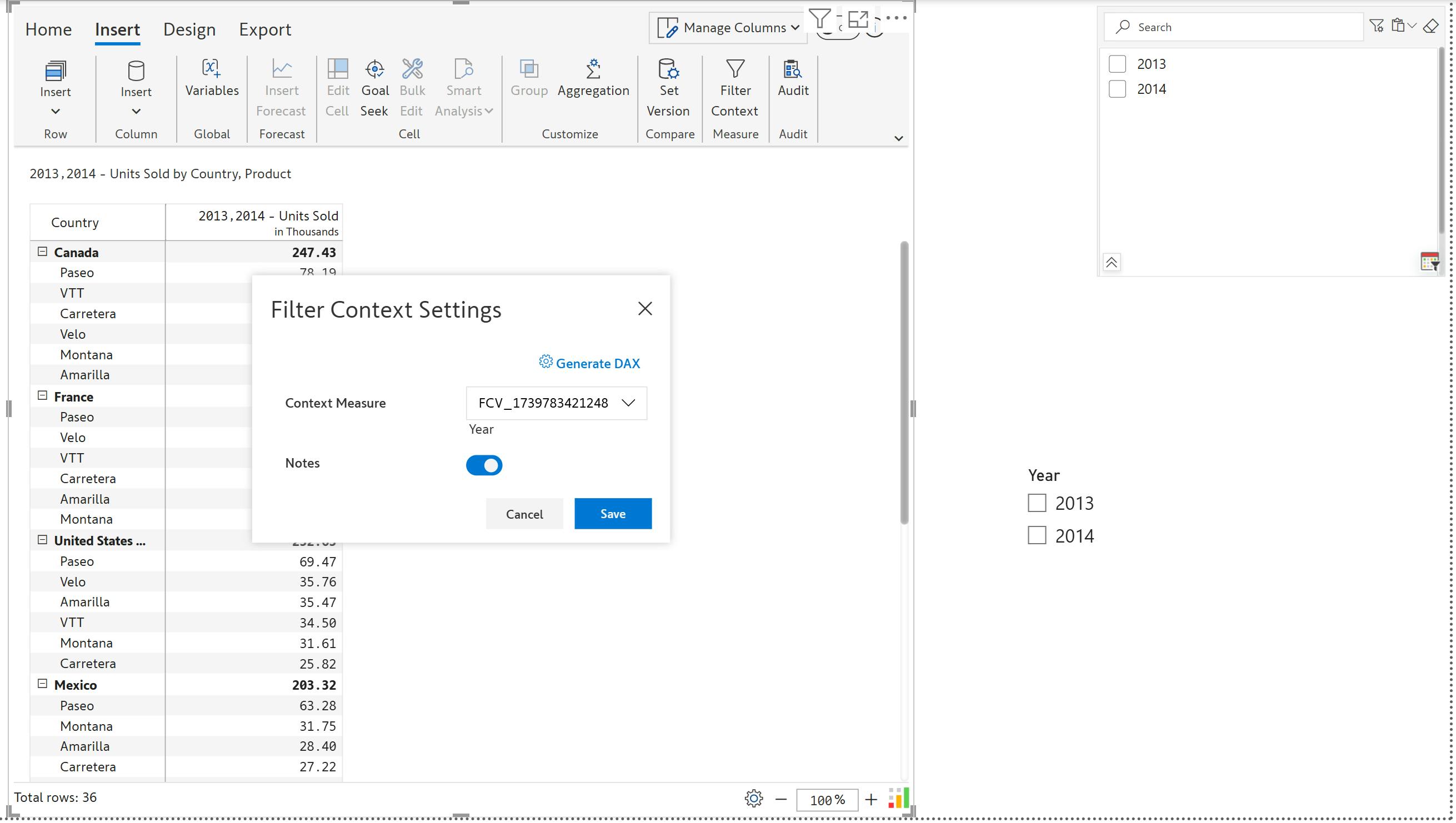Screen dimensions: 1456x823
Task: Switch to the Export tab
Action: 264,29
